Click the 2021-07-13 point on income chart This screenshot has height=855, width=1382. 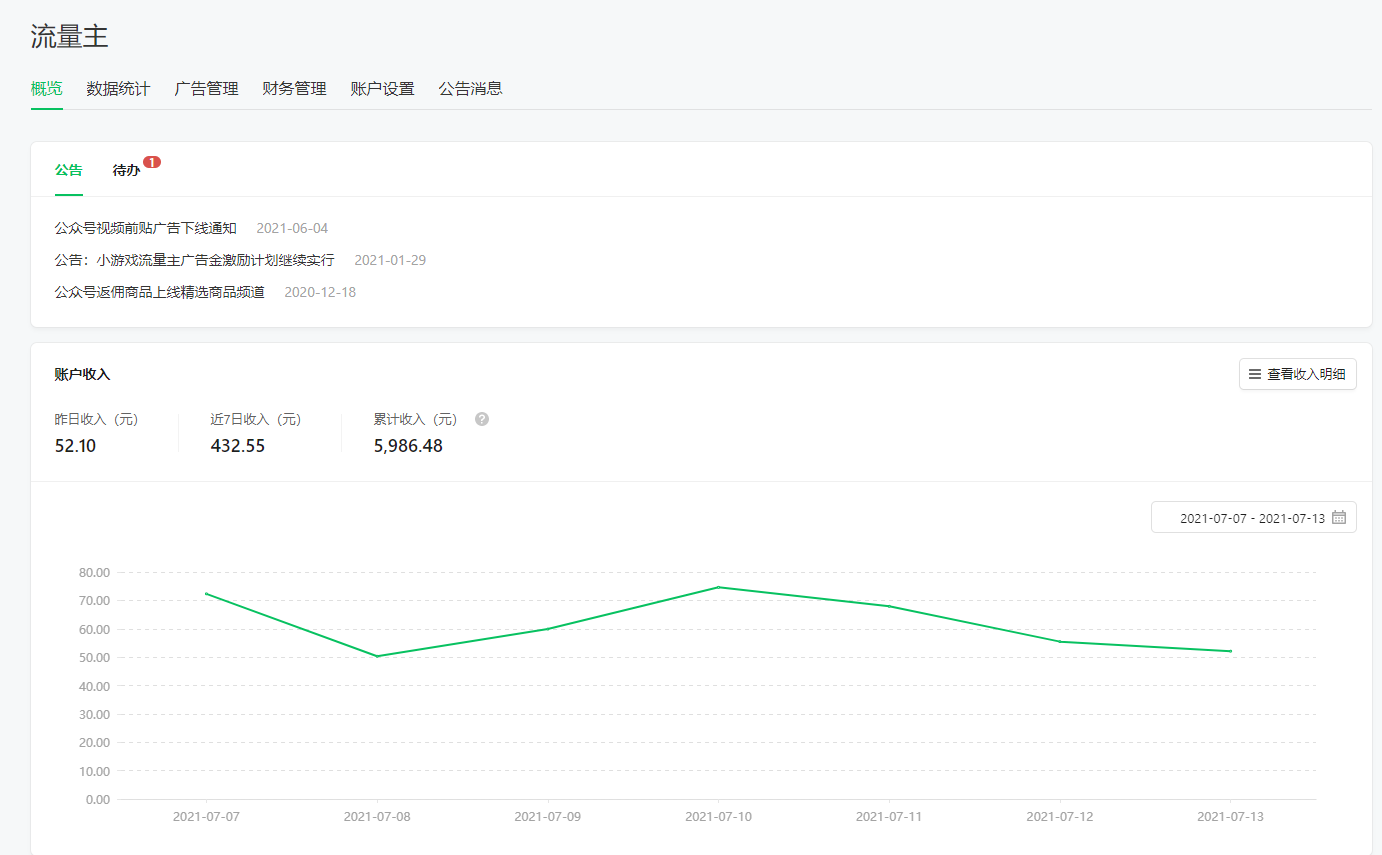[1230, 651]
